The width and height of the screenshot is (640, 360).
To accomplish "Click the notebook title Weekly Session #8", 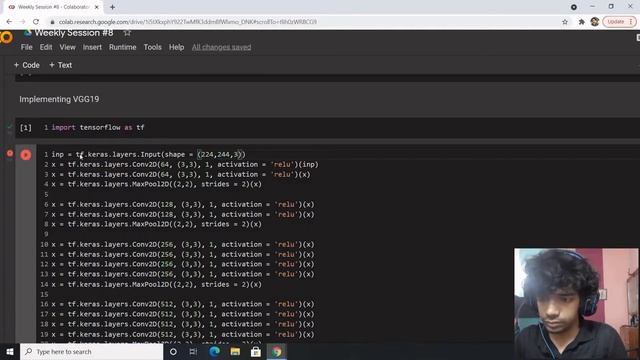I will click(74, 33).
